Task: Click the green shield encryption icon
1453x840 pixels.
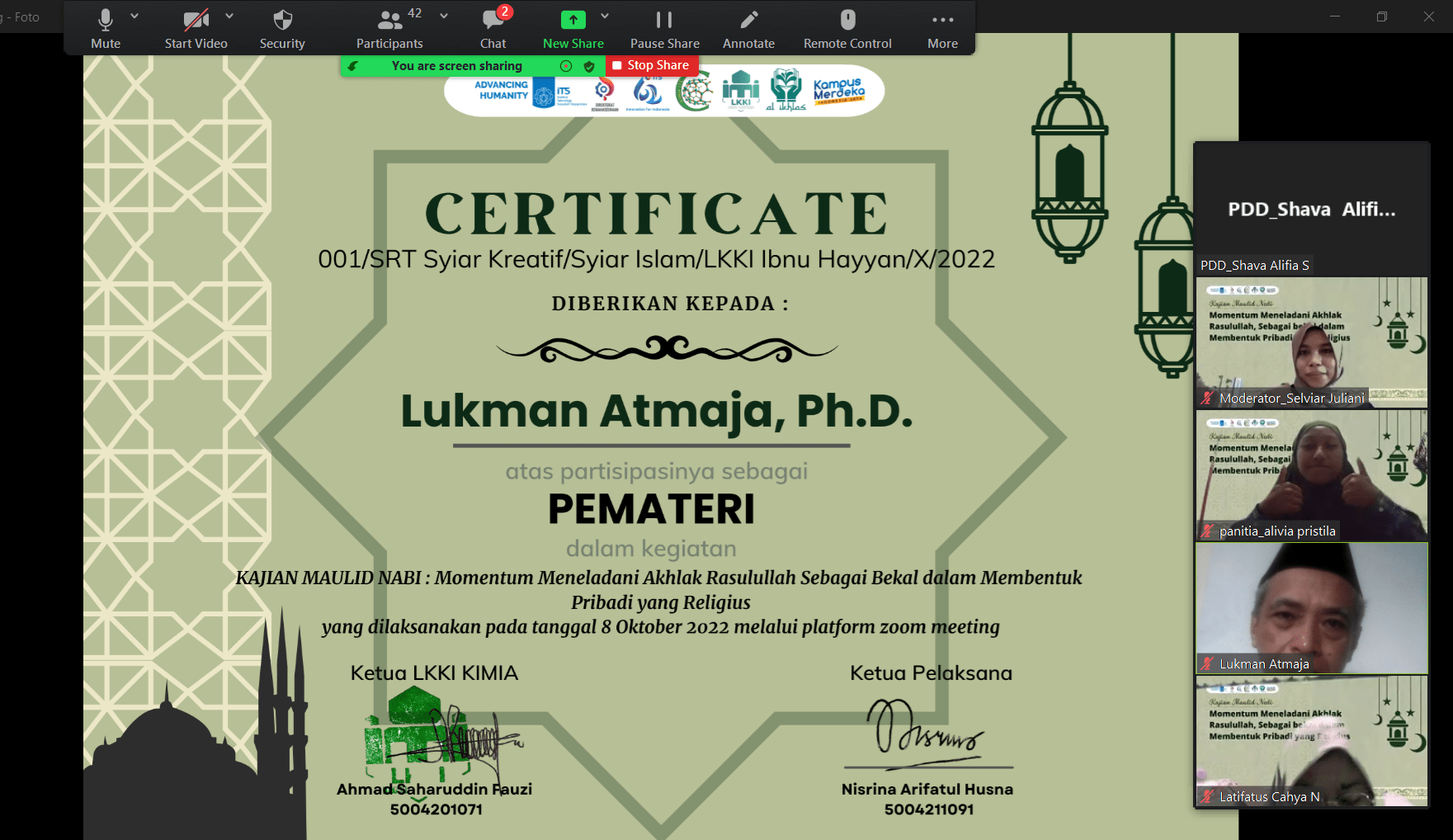Action: click(x=589, y=66)
